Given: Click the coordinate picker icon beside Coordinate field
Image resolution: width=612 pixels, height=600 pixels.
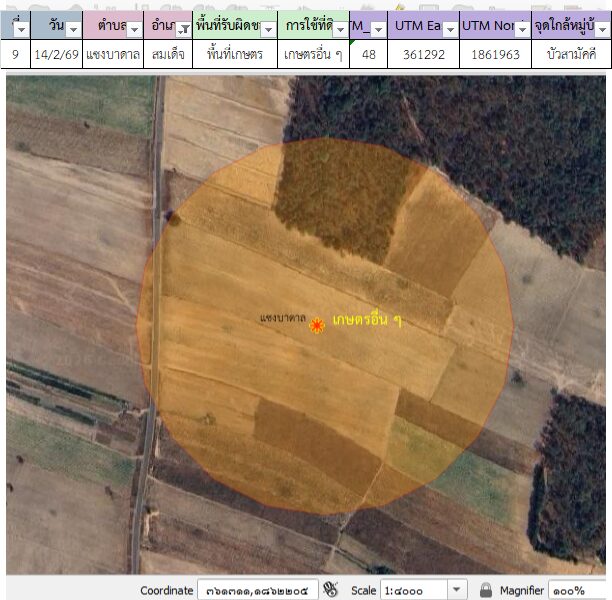Looking at the screenshot, I should pos(332,590).
